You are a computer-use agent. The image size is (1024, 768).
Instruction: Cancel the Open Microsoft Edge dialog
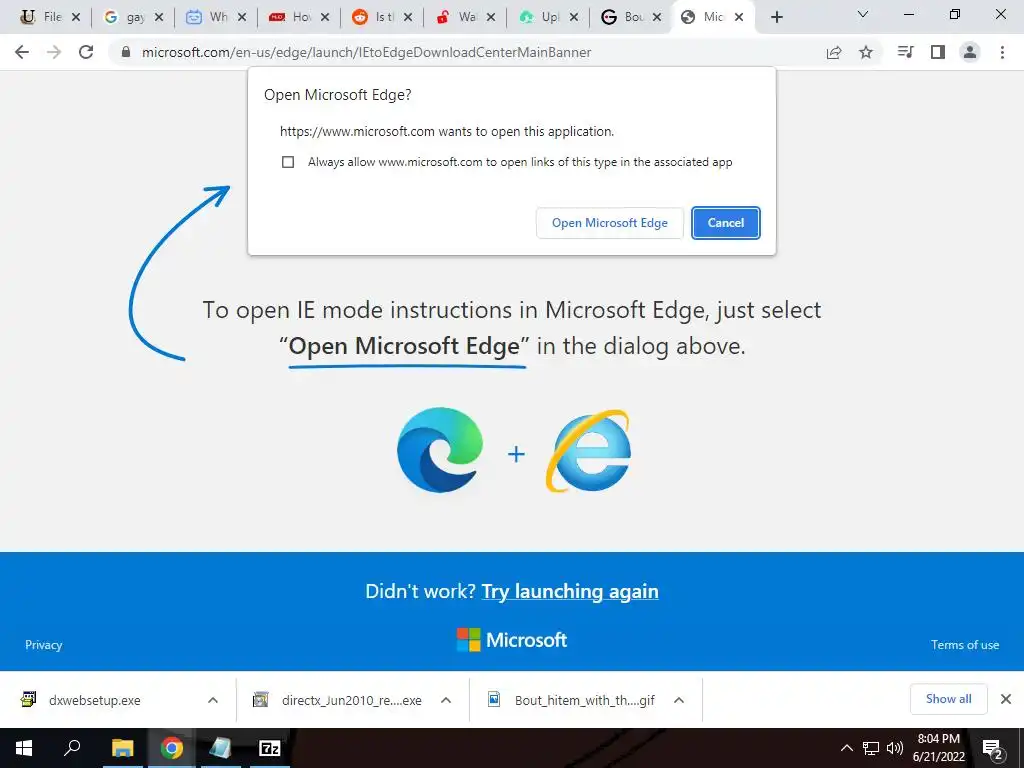(726, 223)
